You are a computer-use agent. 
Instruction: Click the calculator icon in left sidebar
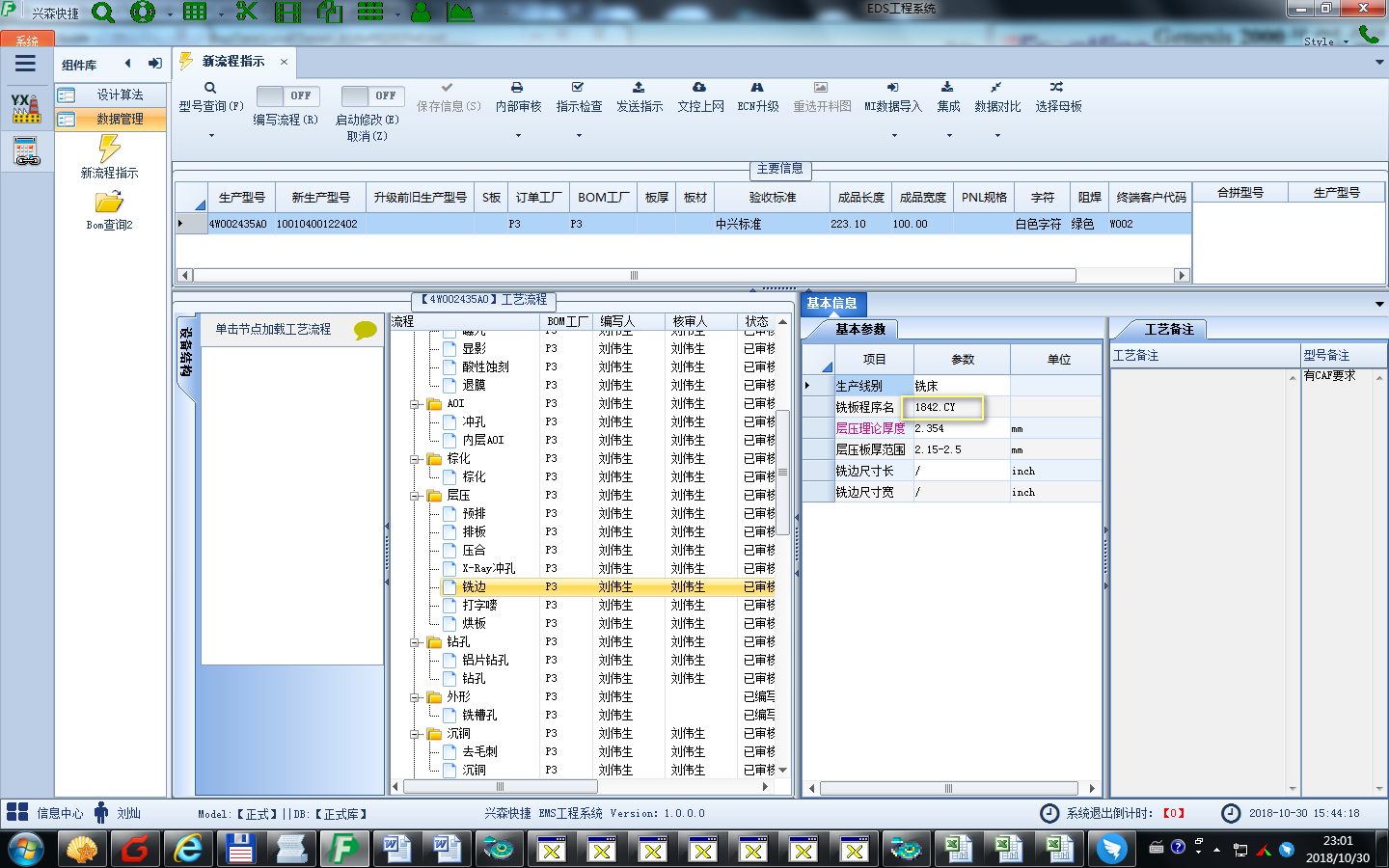[x=26, y=150]
